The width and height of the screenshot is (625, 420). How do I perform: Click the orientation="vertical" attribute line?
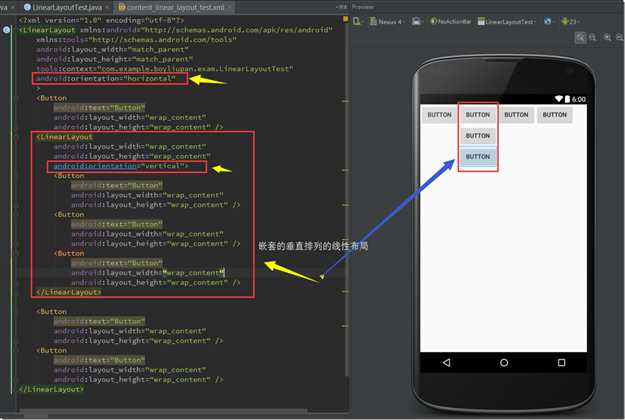120,166
